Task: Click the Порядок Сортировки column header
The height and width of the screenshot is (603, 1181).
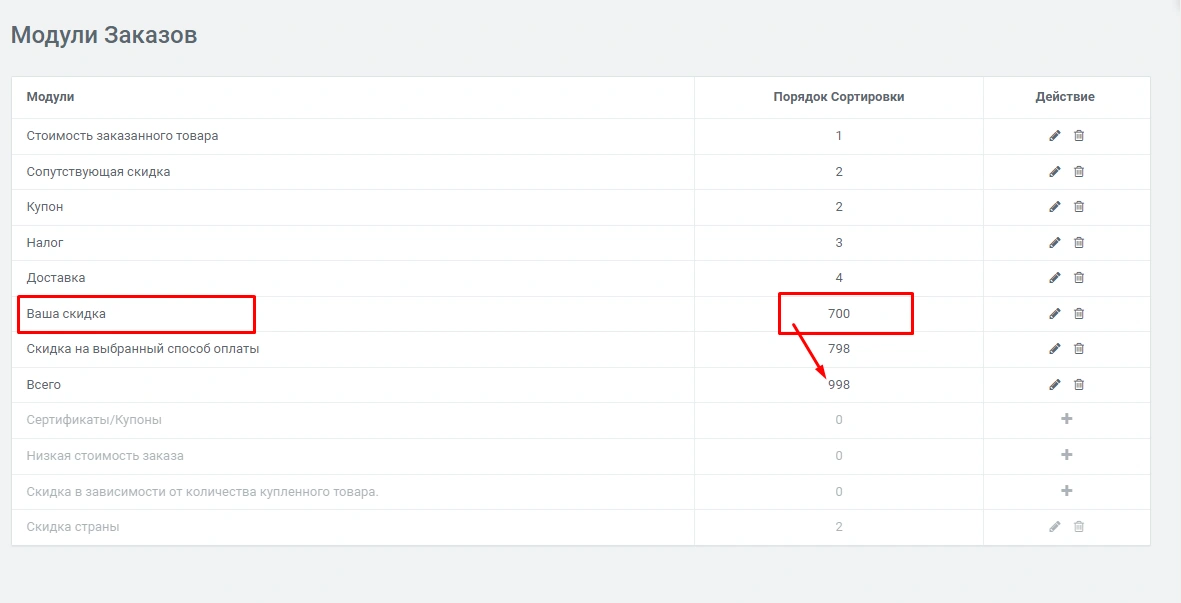Action: 838,97
